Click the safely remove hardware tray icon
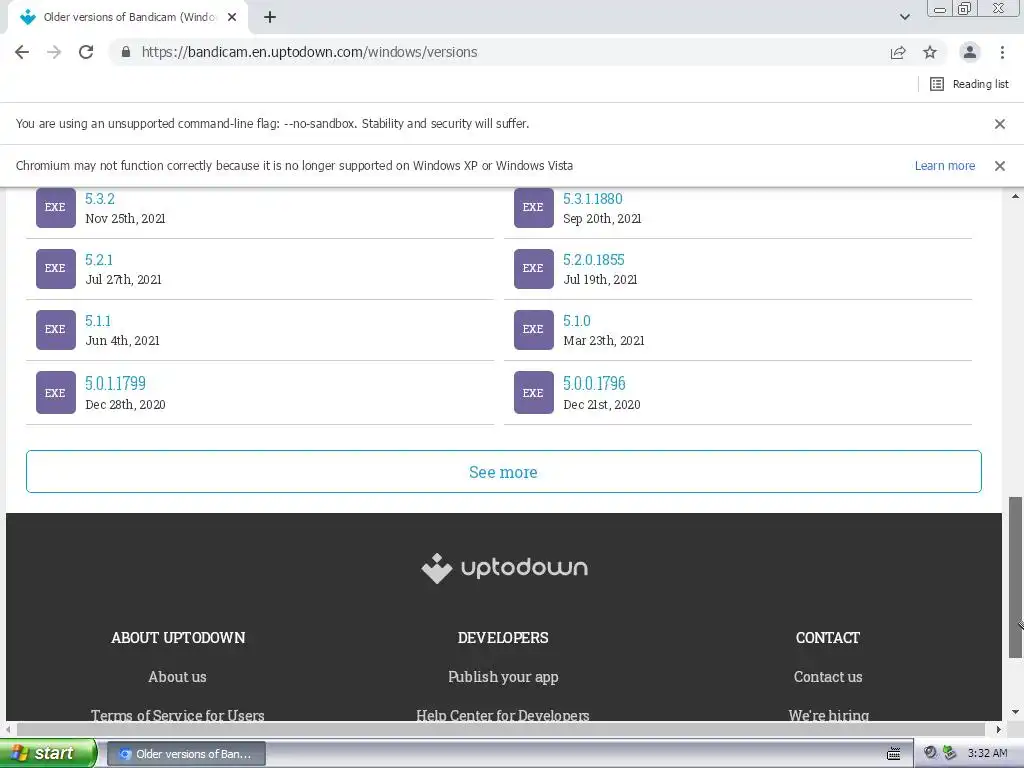This screenshot has height=768, width=1024. 949,753
